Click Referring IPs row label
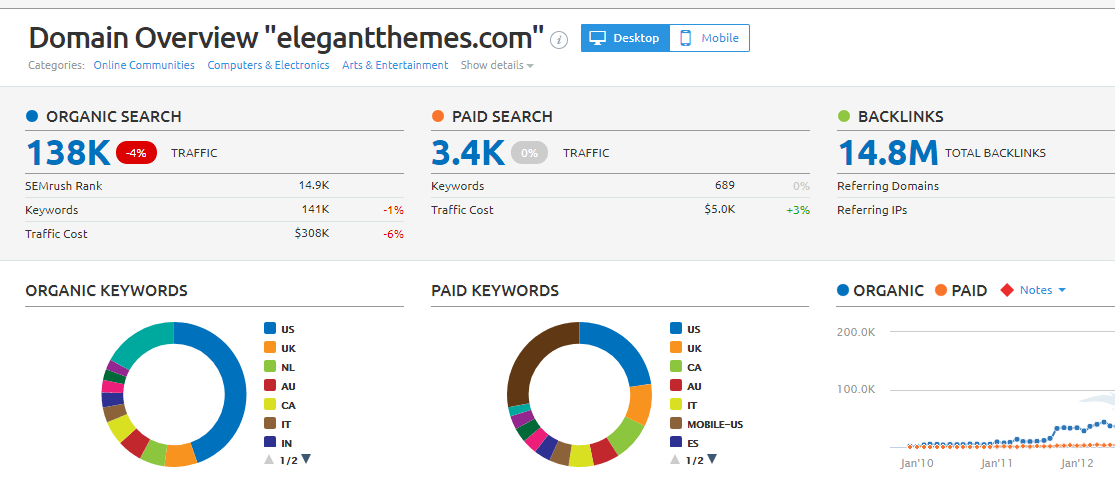Viewport: 1115px width, 498px height. 872,210
